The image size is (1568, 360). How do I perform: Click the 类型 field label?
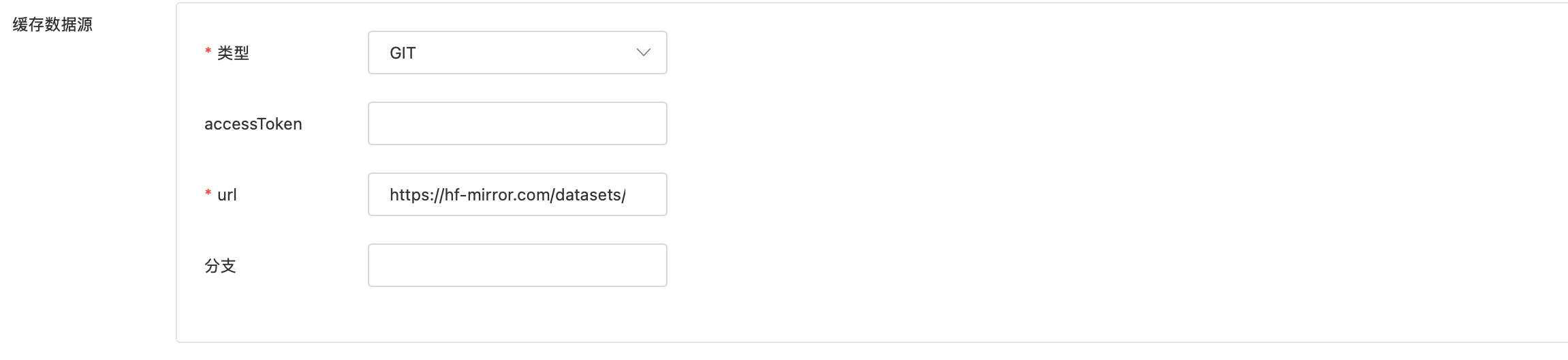pos(233,53)
